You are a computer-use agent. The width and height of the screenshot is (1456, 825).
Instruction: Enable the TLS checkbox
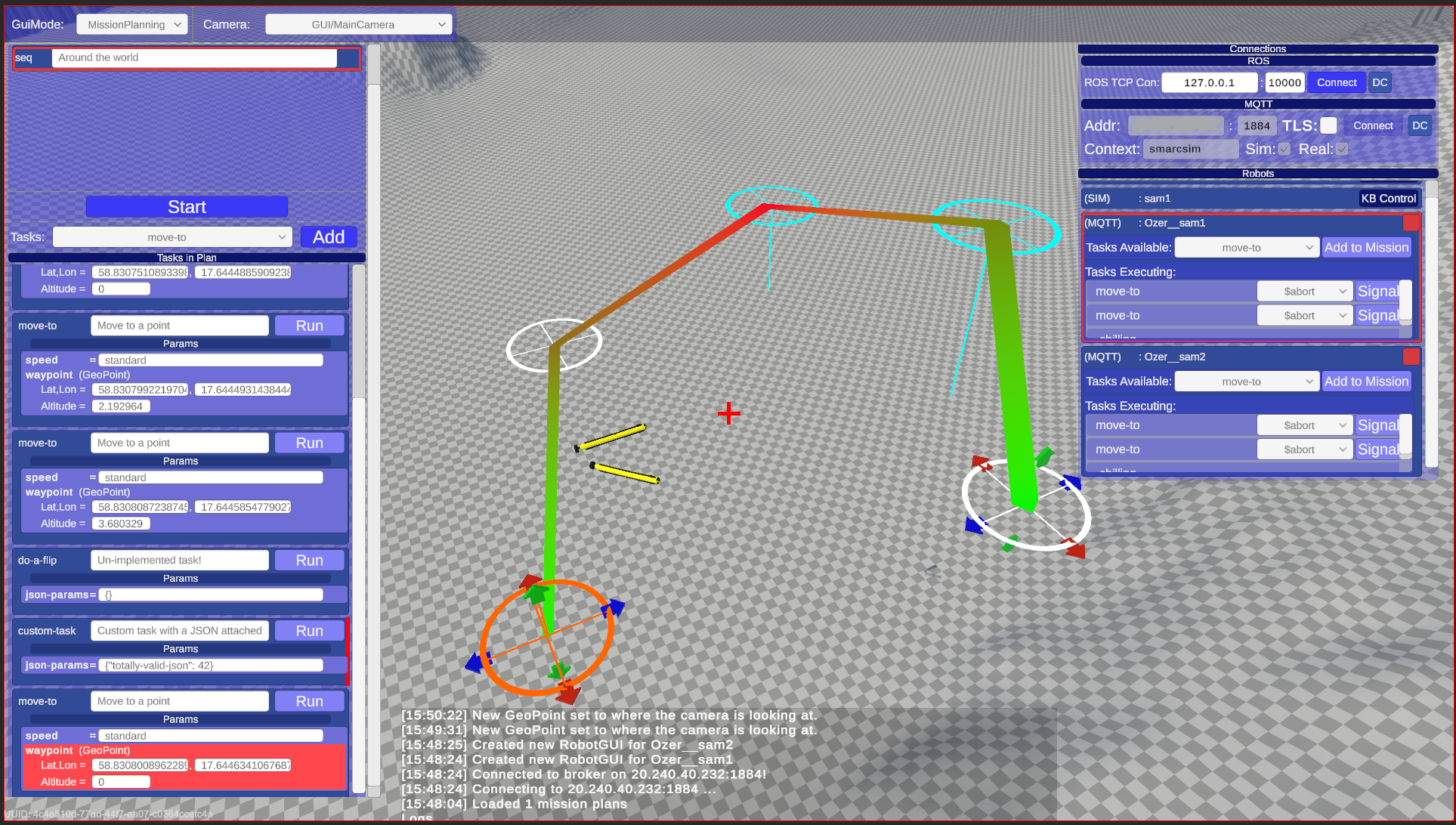click(1328, 125)
